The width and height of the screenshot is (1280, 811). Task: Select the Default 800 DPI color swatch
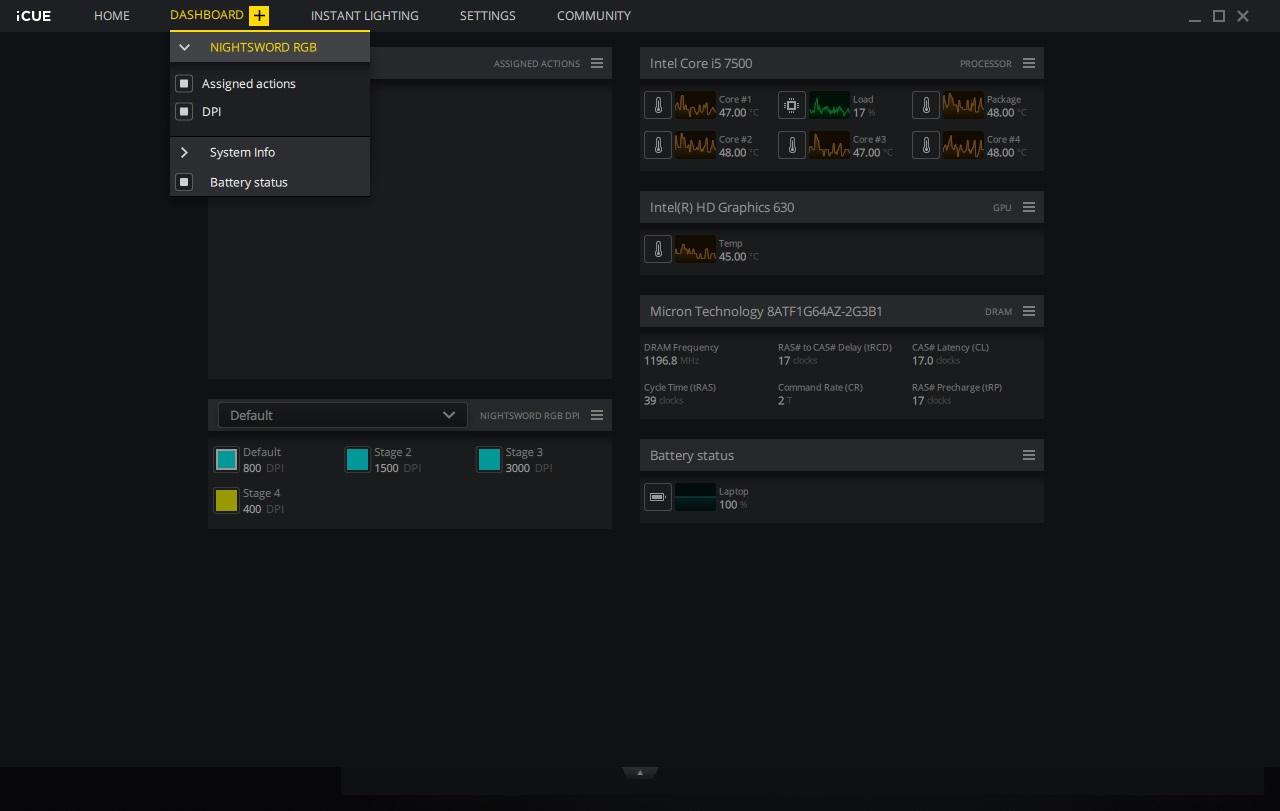pos(226,459)
